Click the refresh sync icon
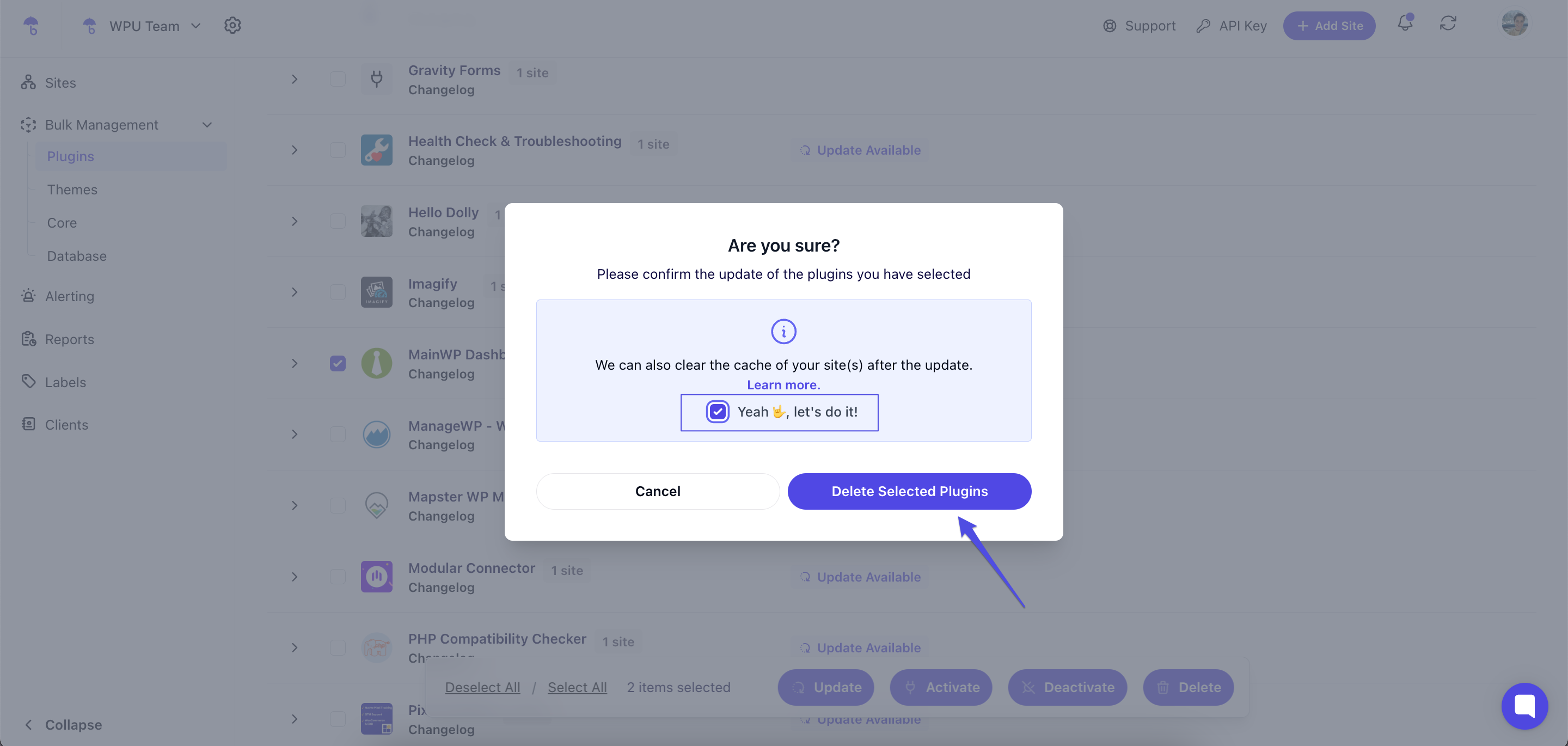The width and height of the screenshot is (1568, 746). [1448, 24]
